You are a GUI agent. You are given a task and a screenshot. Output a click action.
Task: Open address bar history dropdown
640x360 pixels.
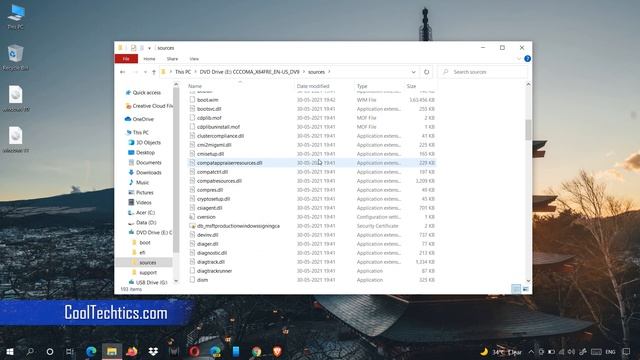413,72
